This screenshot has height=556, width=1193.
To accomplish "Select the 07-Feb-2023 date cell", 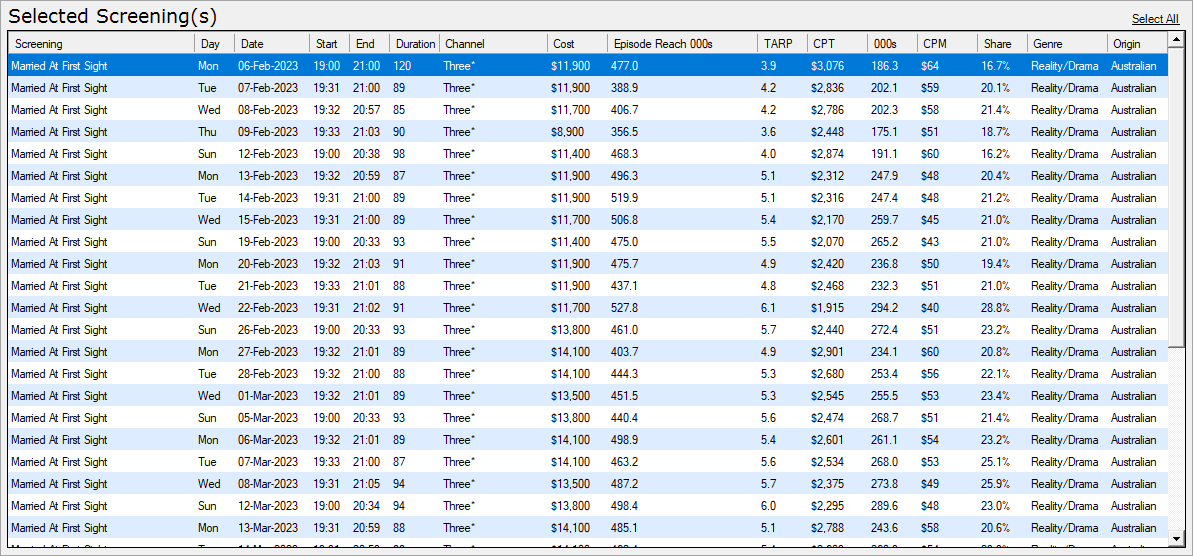I will 269,88.
